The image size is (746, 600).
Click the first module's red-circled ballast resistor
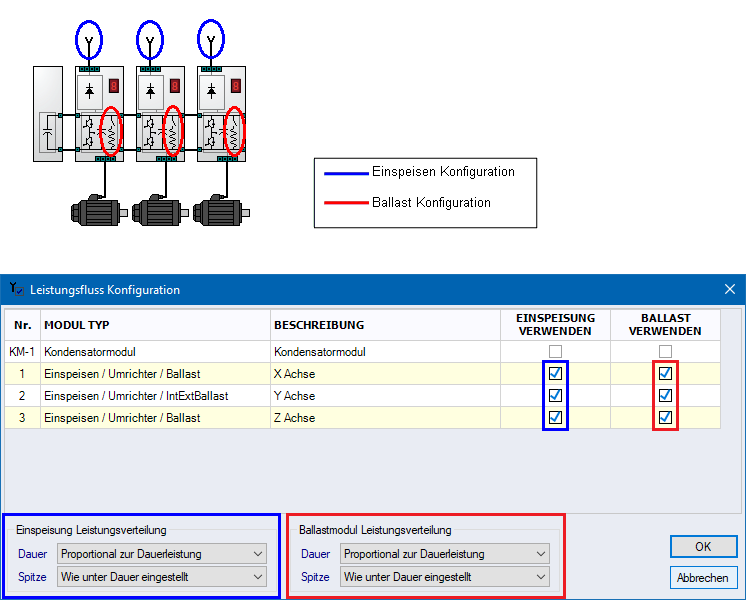[x=113, y=131]
